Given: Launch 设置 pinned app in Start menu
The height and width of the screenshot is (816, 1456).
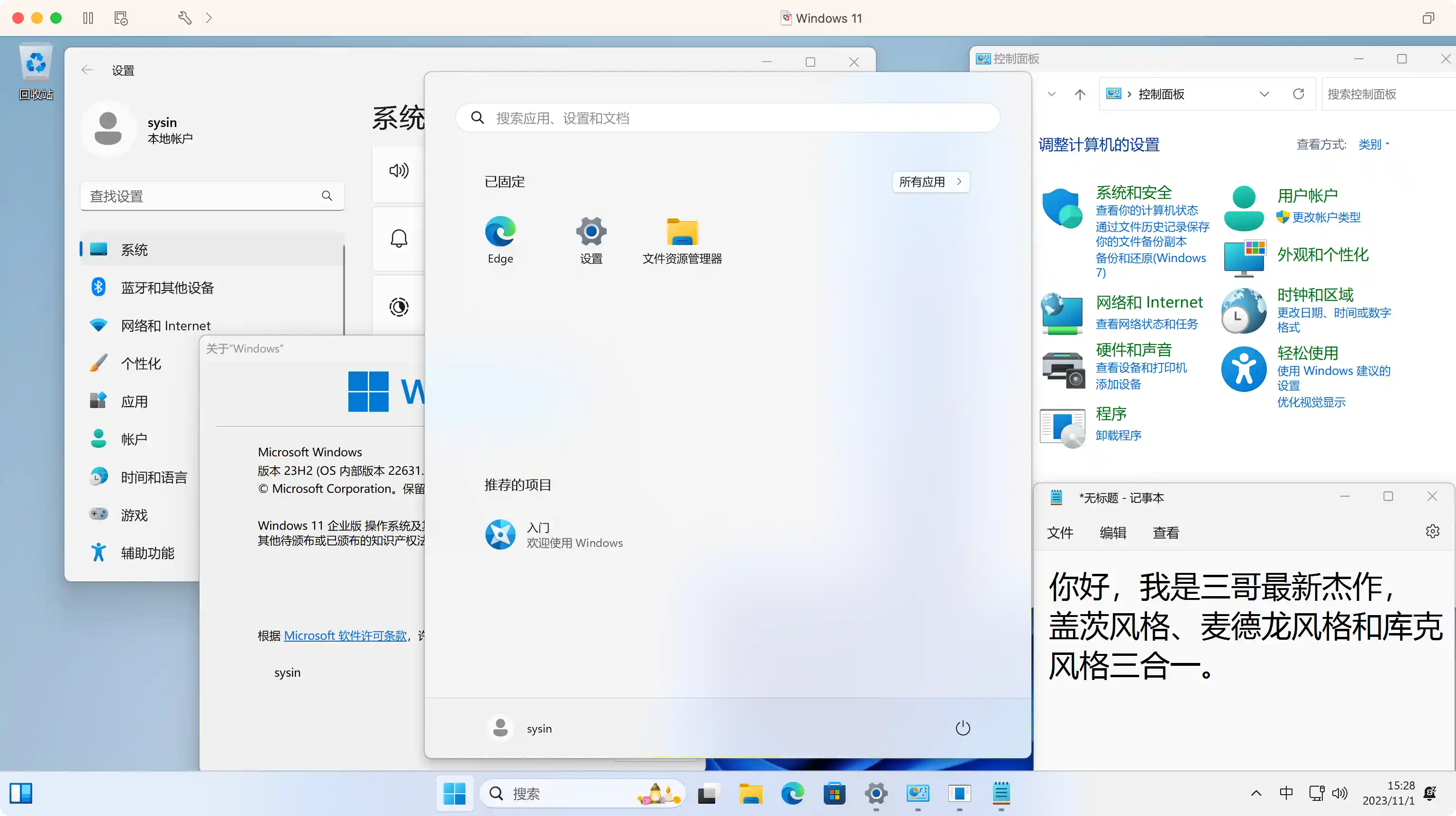Looking at the screenshot, I should coord(591,240).
